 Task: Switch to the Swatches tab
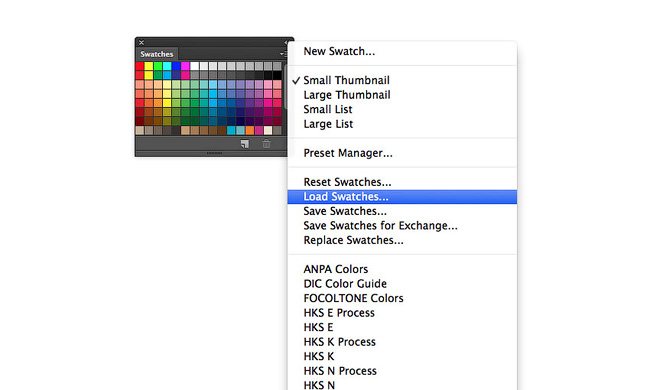[x=157, y=54]
